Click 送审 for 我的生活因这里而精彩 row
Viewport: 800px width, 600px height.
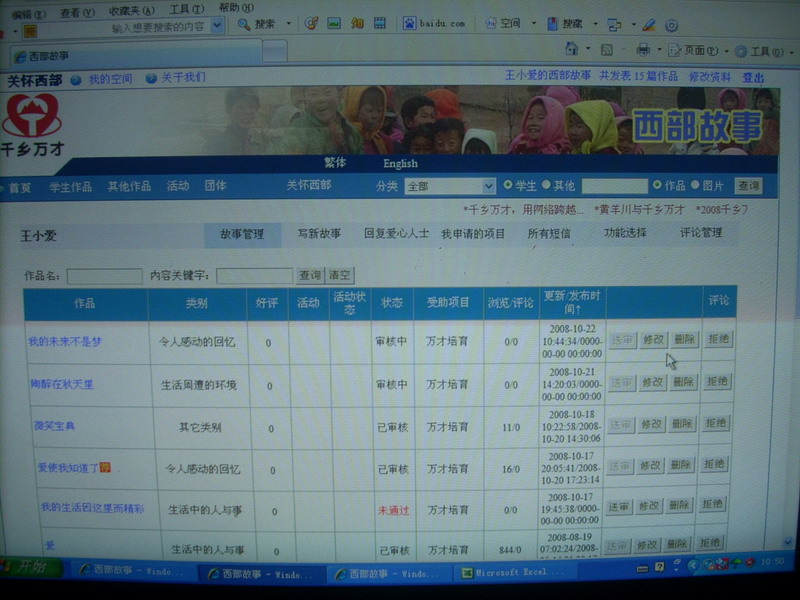[618, 506]
